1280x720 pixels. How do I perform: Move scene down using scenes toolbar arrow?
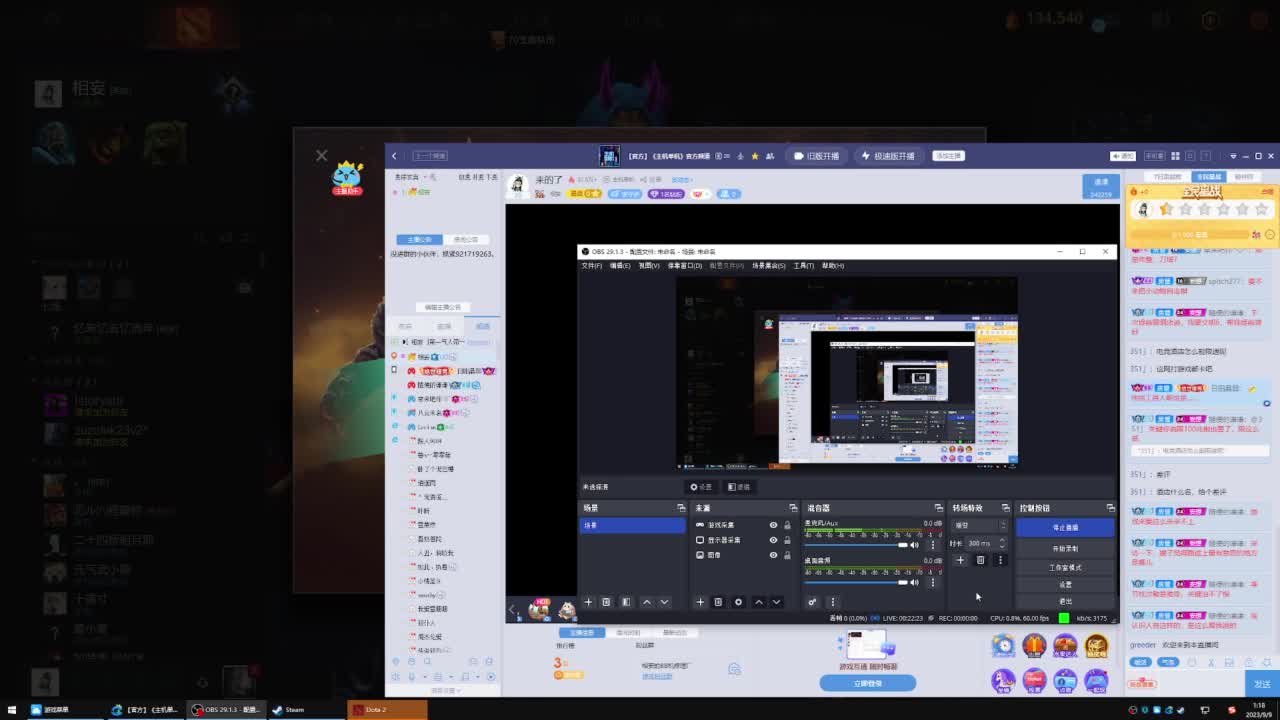click(664, 602)
